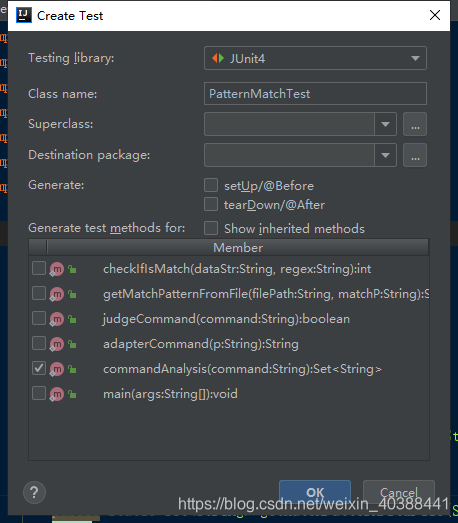Open the Testing library dropdown
The image size is (458, 523).
[x=315, y=58]
